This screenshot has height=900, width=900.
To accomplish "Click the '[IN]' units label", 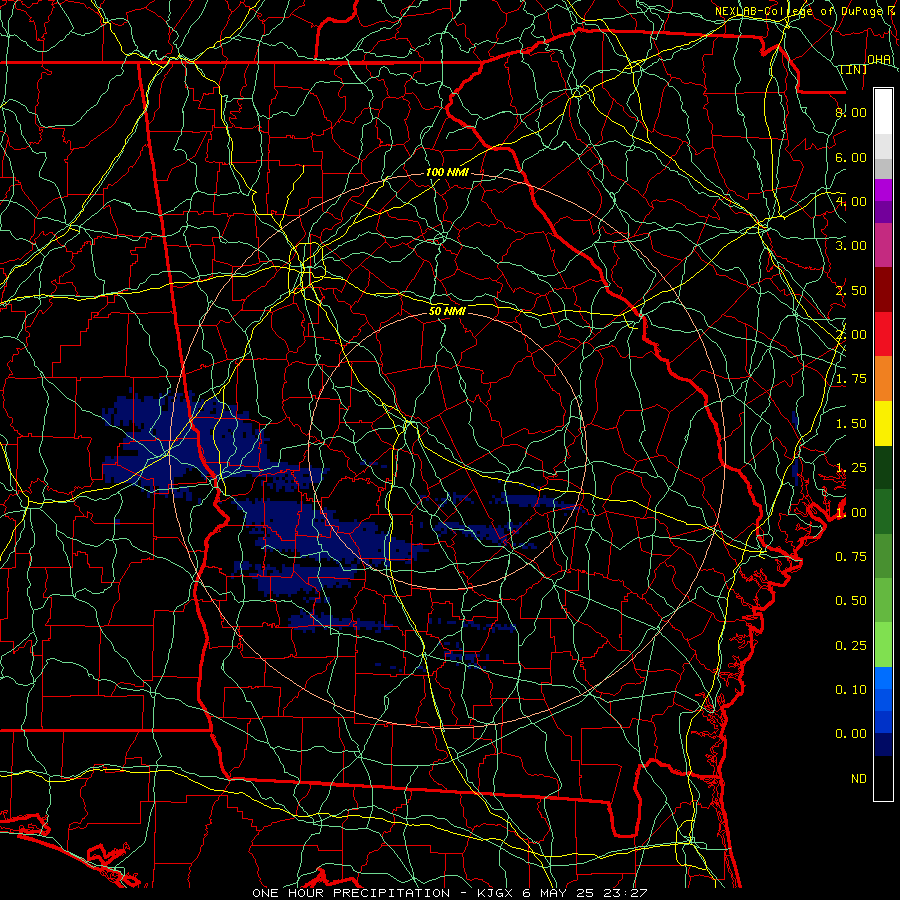I will [854, 69].
